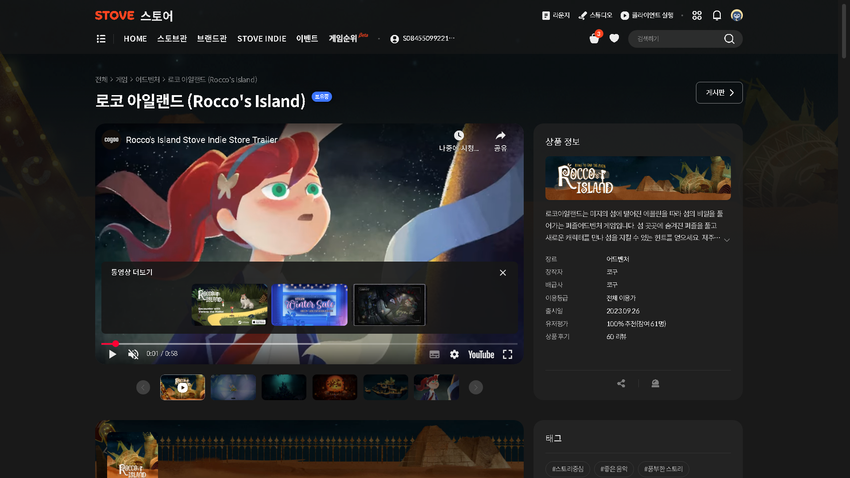This screenshot has width=850, height=478.
Task: Select the dark teal gallery thumbnail
Action: [x=284, y=387]
